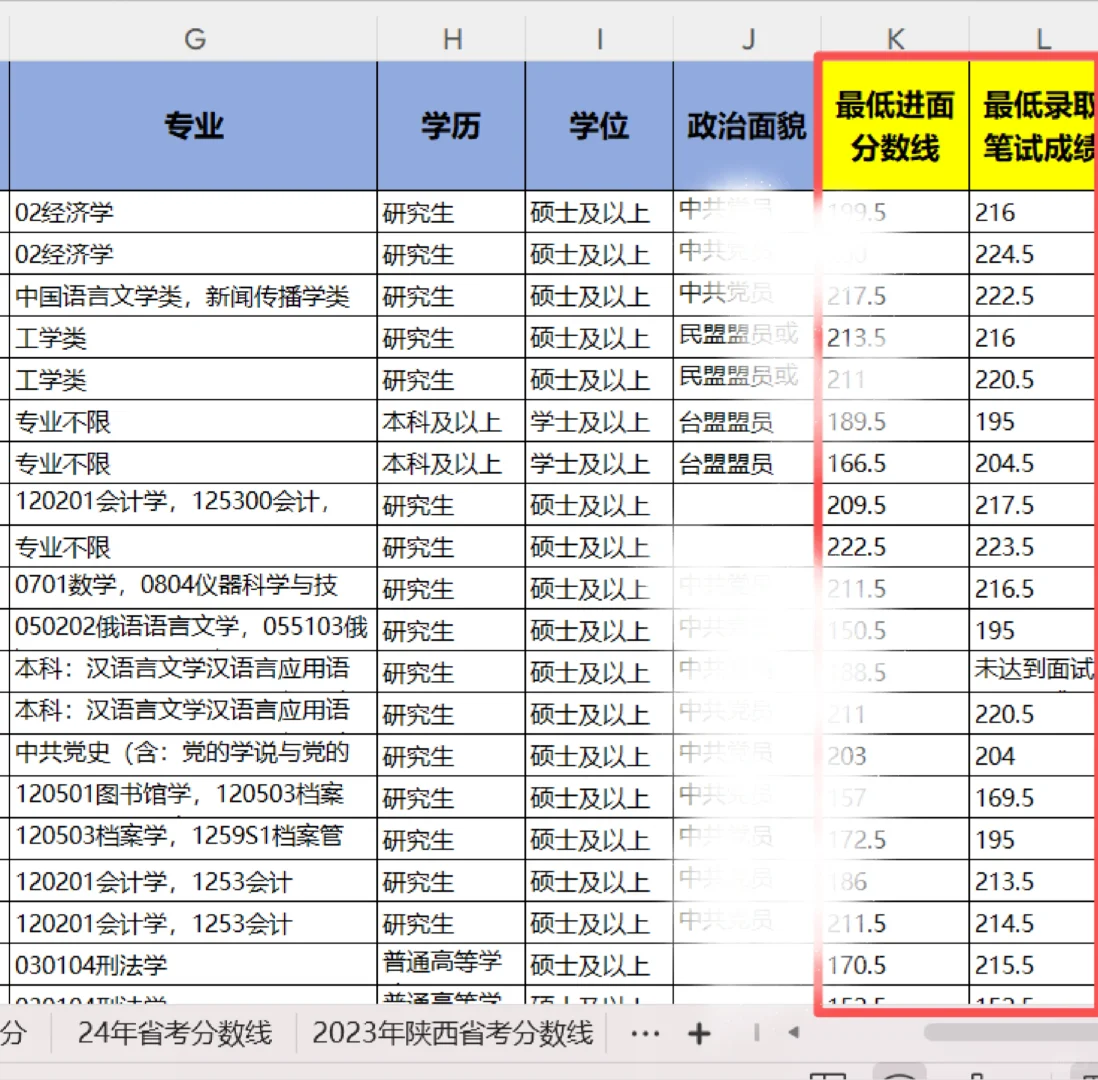Screen dimensions: 1098x1080
Task: Click the value 223.5 in column L
Action: click(1032, 547)
